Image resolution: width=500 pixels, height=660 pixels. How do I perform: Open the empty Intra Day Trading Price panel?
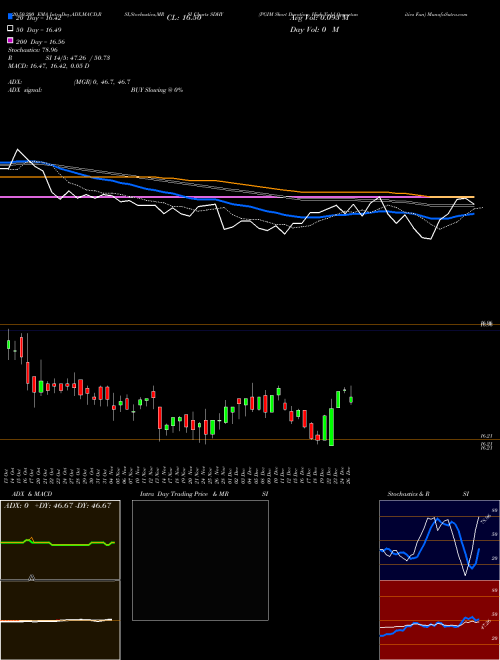tap(200, 560)
